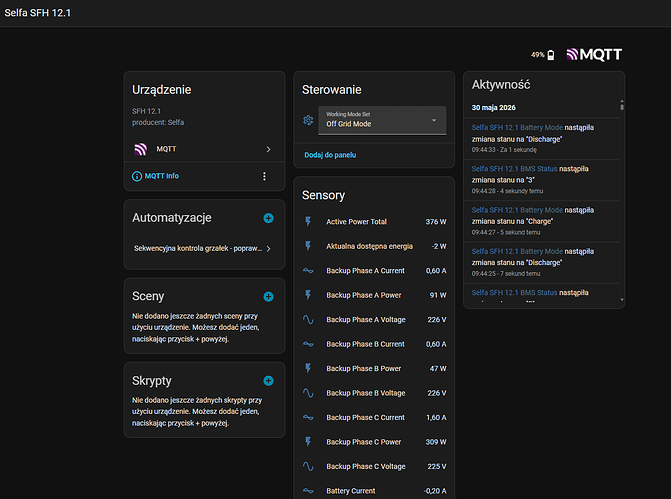Open the MQTT integration row

[x=204, y=149]
